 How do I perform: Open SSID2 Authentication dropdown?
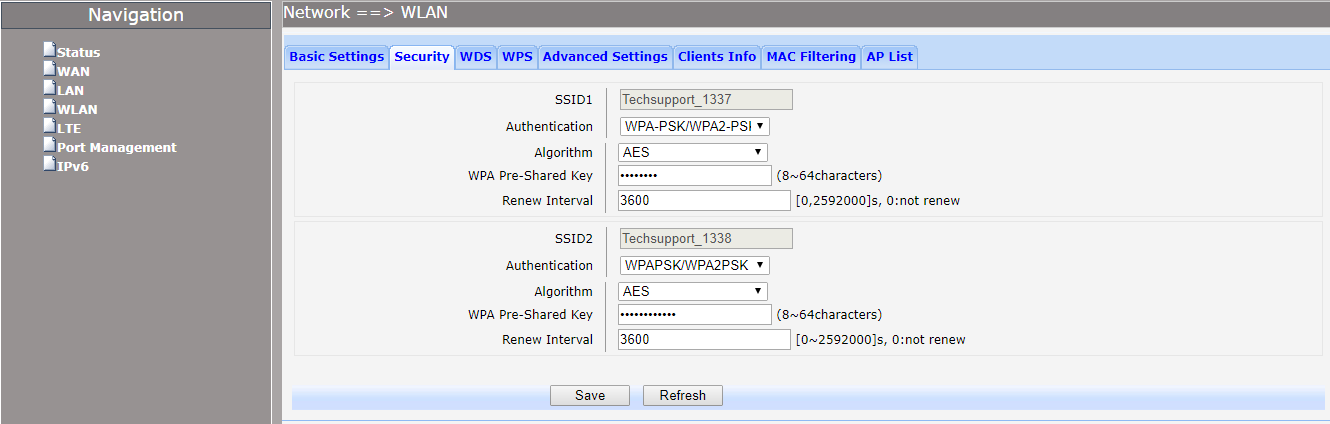[694, 266]
